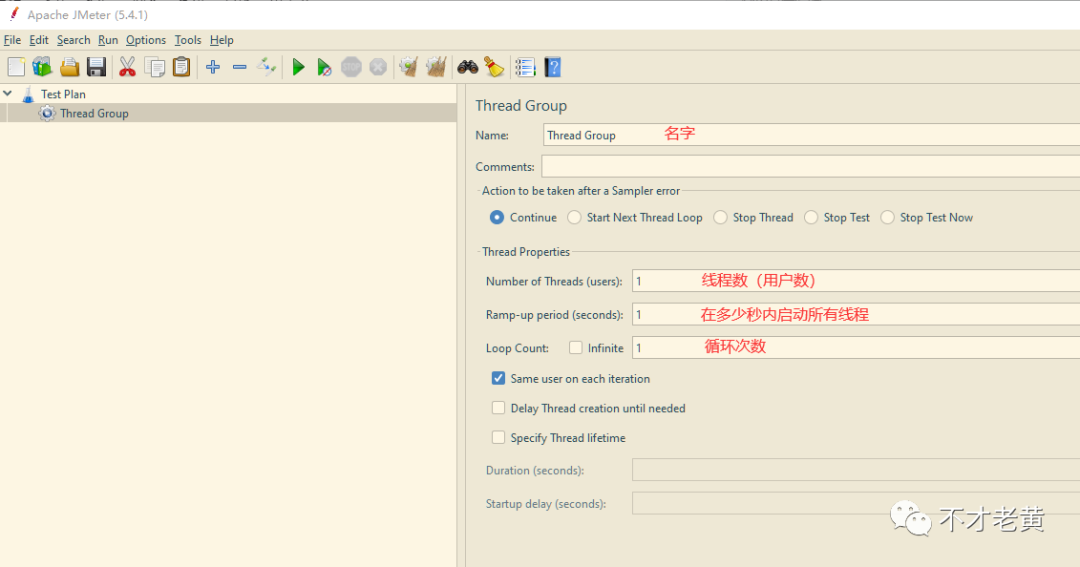Click 'Action to be taken after a Sampler error' label
The height and width of the screenshot is (567, 1080).
tap(581, 191)
